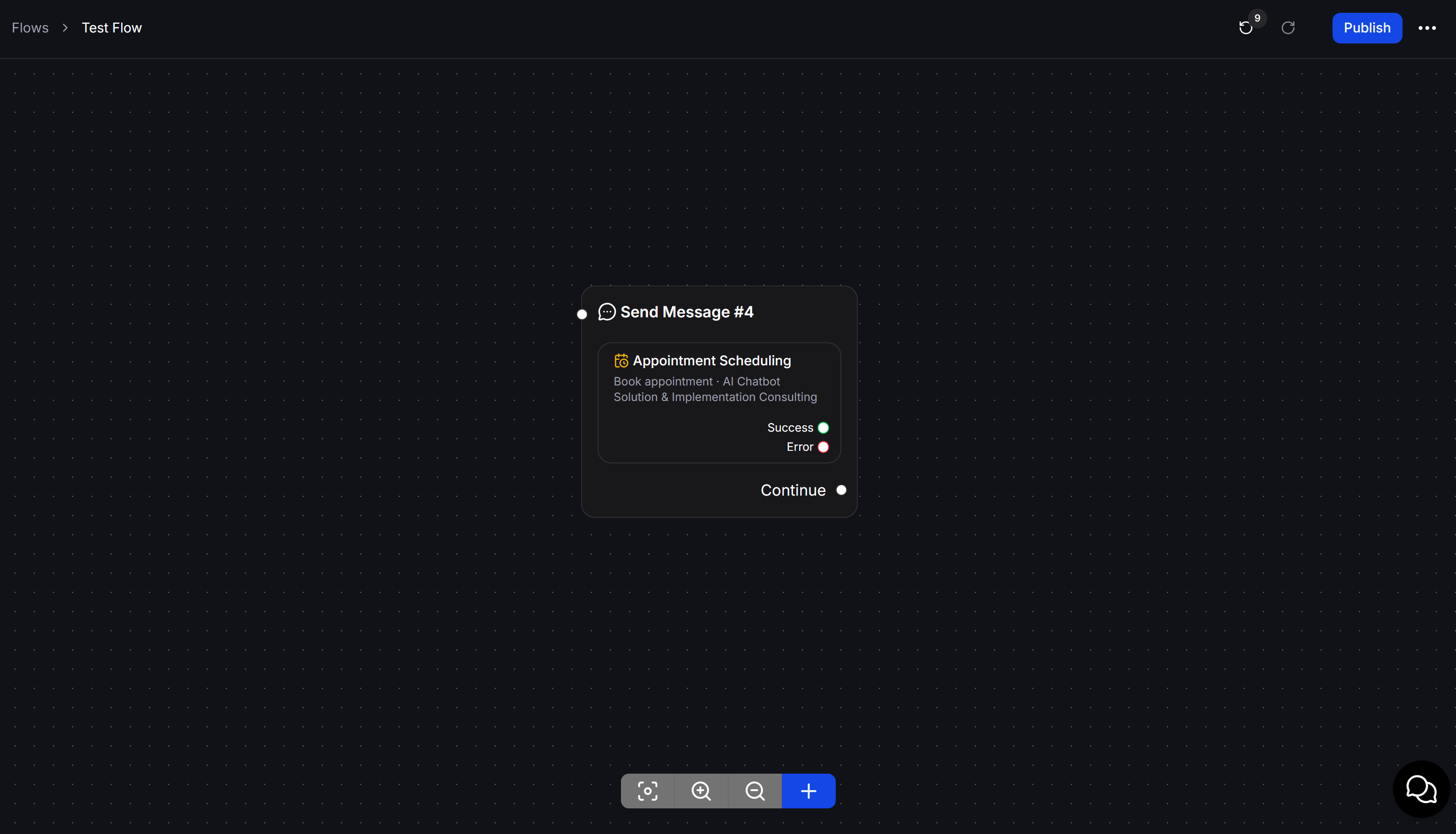Viewport: 1456px width, 834px height.
Task: Click the Error label
Action: (x=800, y=447)
